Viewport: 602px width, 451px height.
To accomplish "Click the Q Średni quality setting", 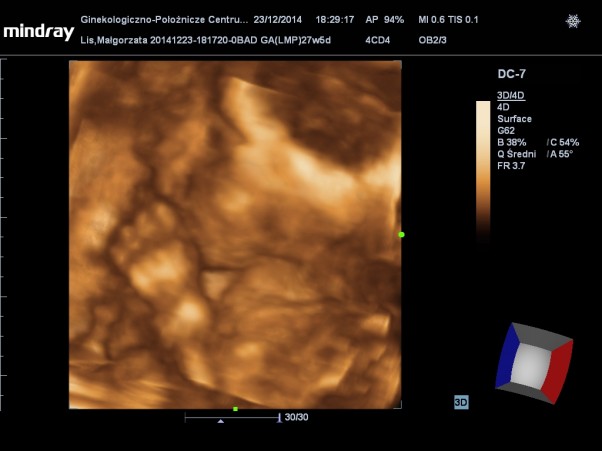I will (518, 153).
